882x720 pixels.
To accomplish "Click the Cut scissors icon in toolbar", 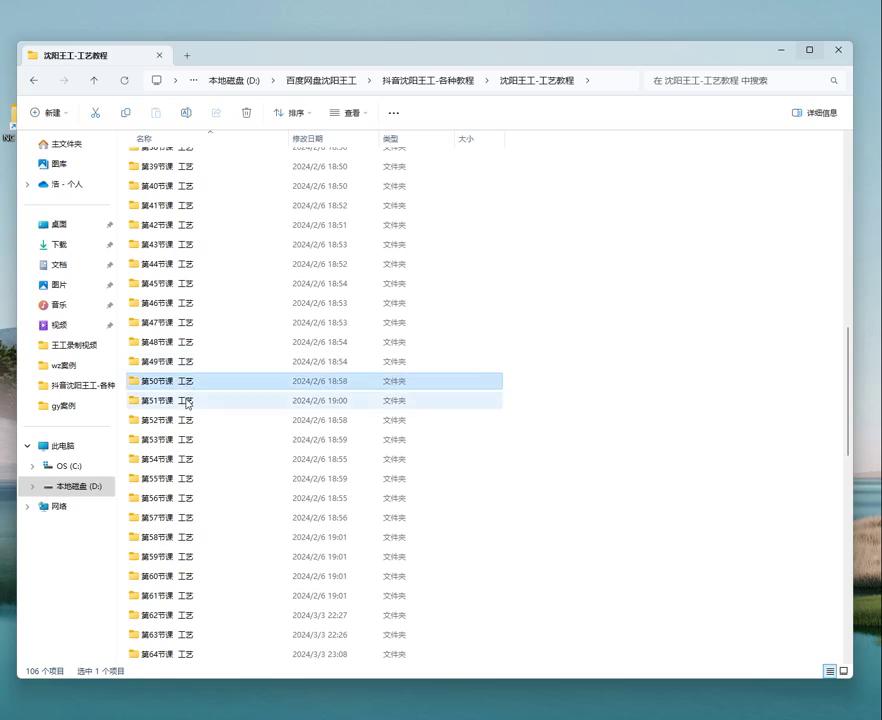I will [x=95, y=113].
